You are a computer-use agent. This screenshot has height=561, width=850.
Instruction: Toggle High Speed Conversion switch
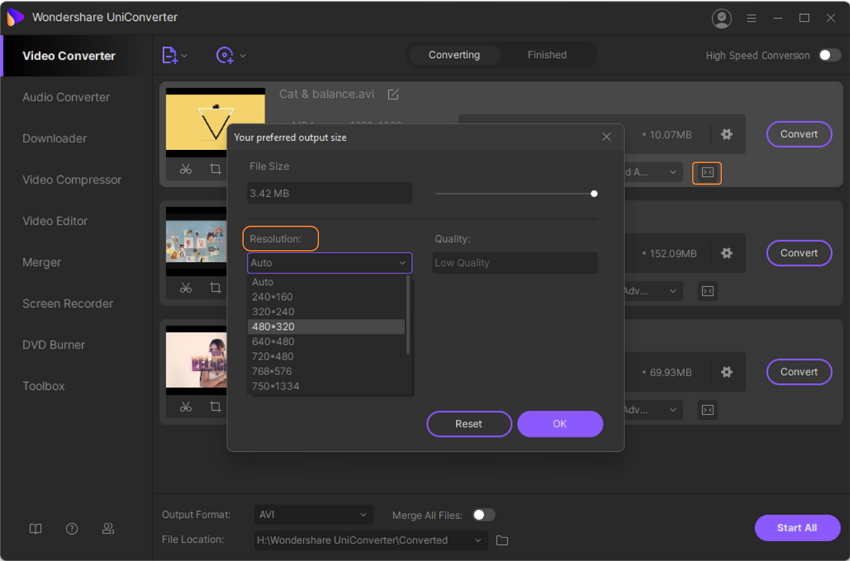point(829,55)
